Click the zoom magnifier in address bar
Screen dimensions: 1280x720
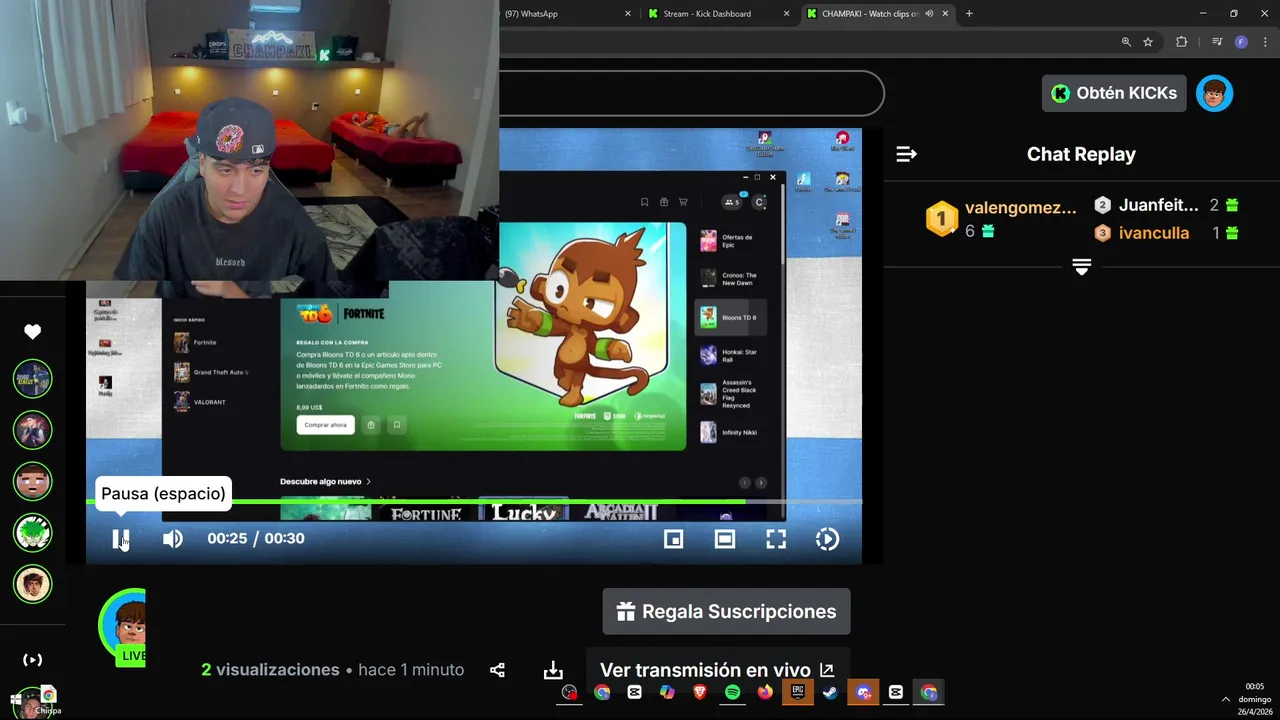(x=1126, y=42)
